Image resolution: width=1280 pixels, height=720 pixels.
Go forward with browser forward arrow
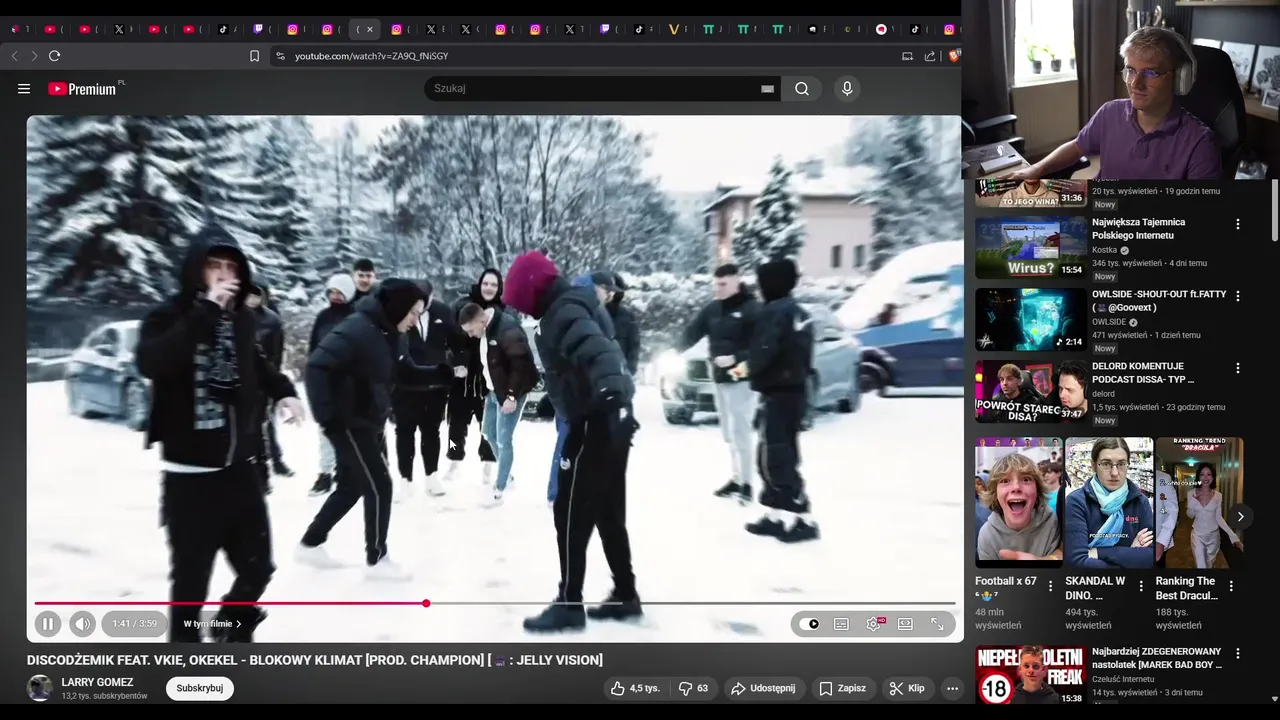pyautogui.click(x=34, y=56)
